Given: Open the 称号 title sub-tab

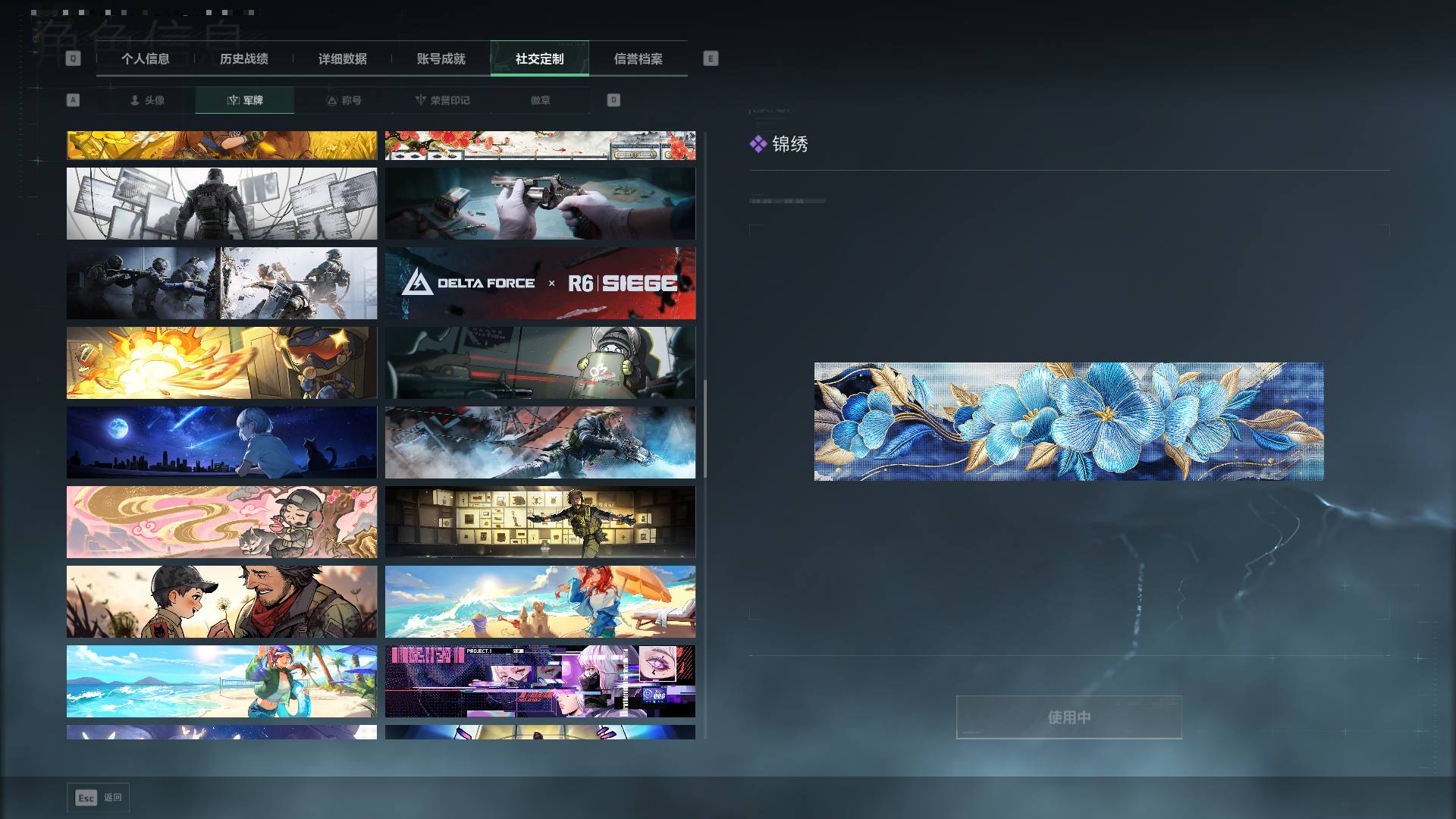Looking at the screenshot, I should coord(344,100).
